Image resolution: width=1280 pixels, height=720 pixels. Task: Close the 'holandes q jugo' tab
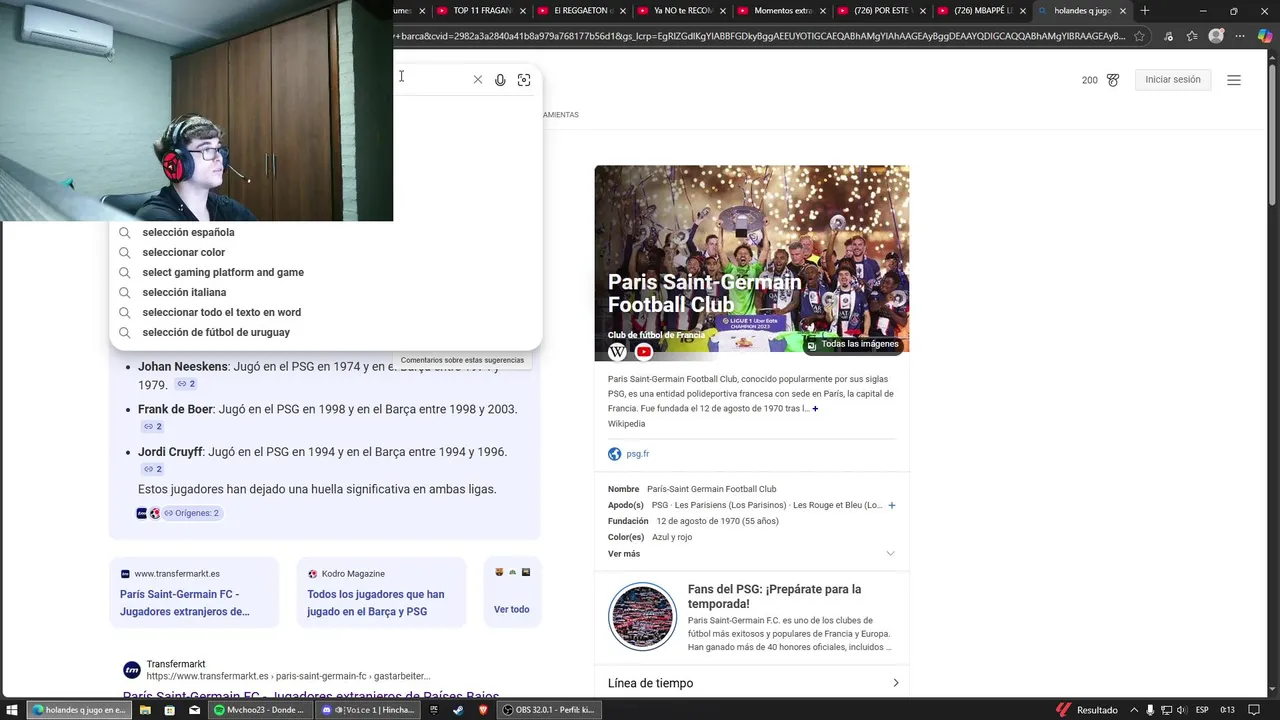coord(1123,11)
